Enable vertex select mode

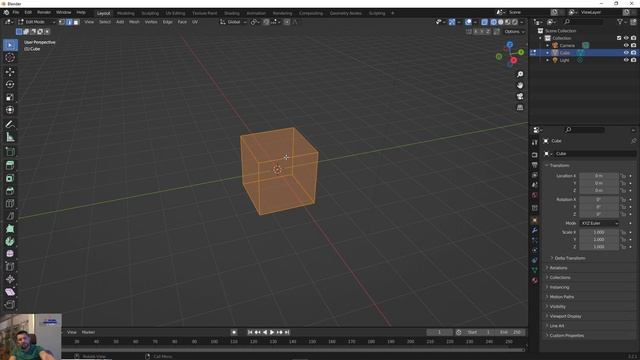point(62,22)
